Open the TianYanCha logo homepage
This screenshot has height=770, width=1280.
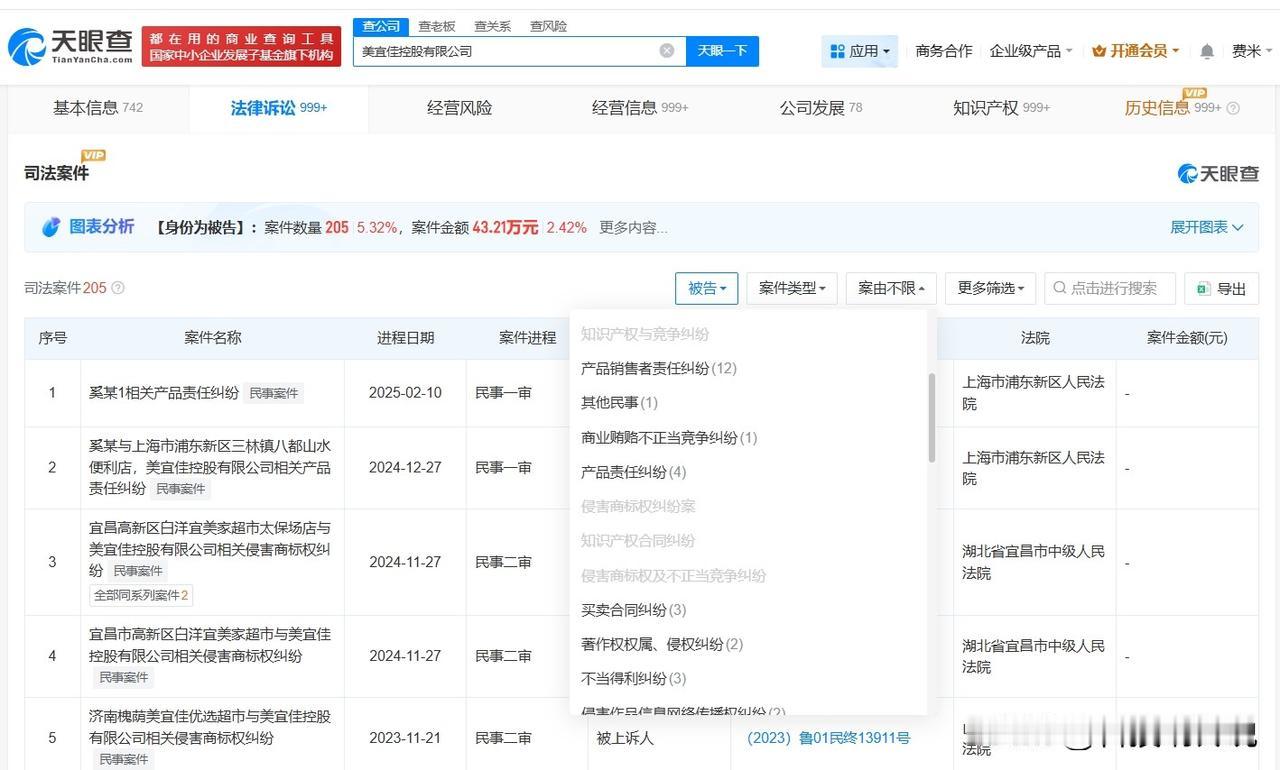(x=70, y=46)
